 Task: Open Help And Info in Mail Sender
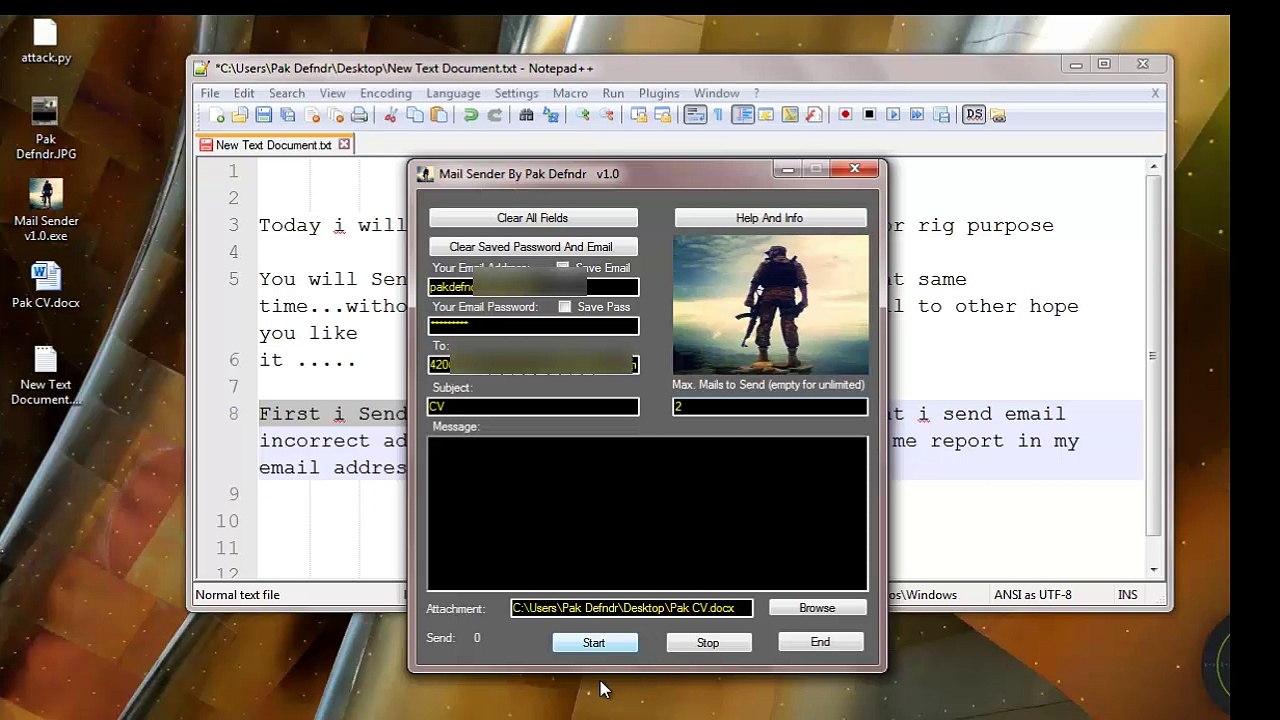coord(770,218)
